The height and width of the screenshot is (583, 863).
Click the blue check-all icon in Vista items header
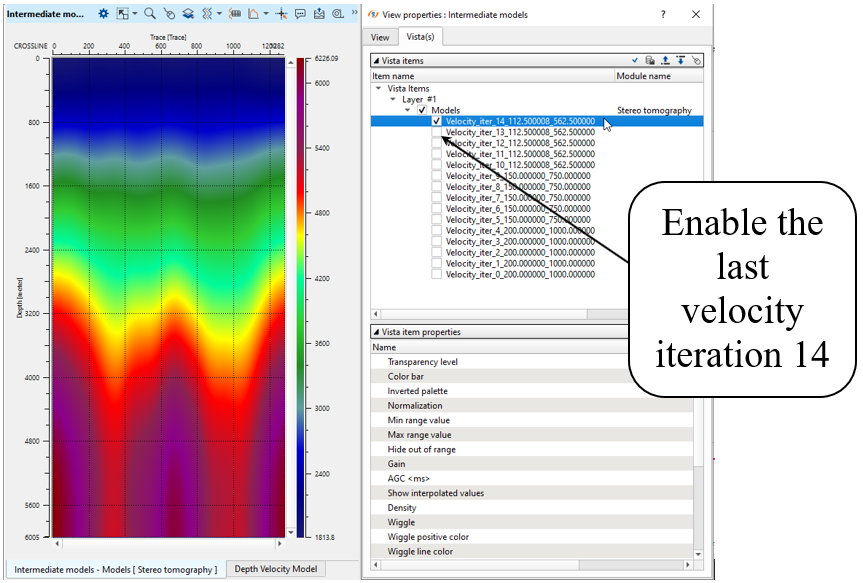(x=634, y=61)
